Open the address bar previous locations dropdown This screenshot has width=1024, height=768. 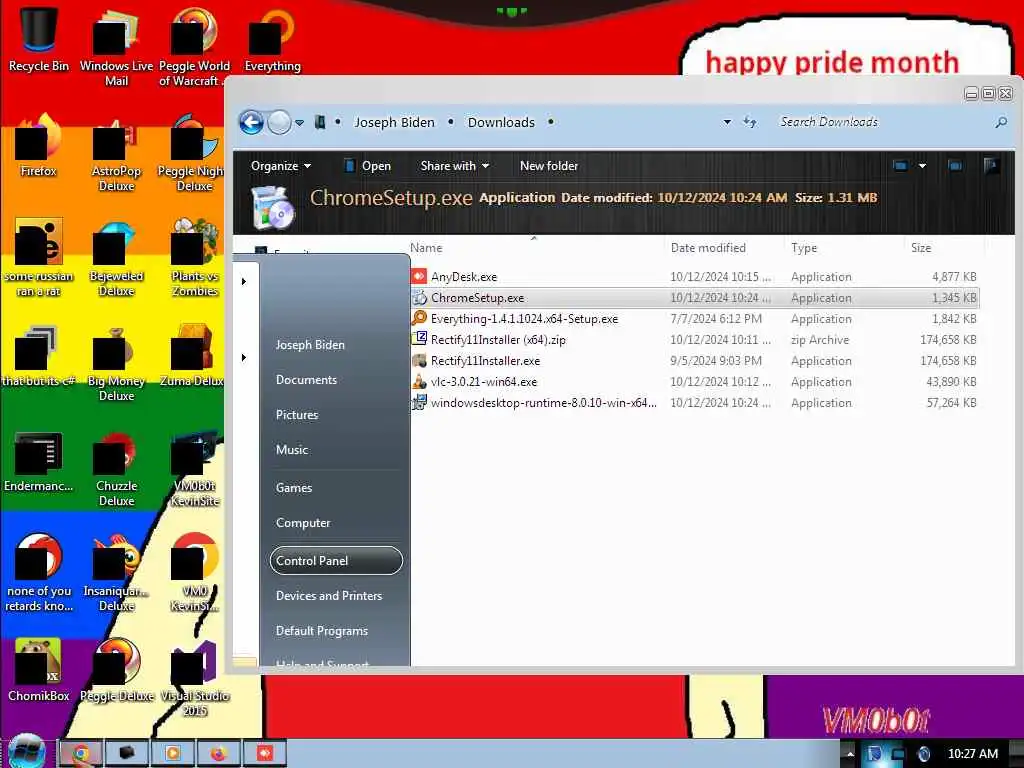pos(727,122)
